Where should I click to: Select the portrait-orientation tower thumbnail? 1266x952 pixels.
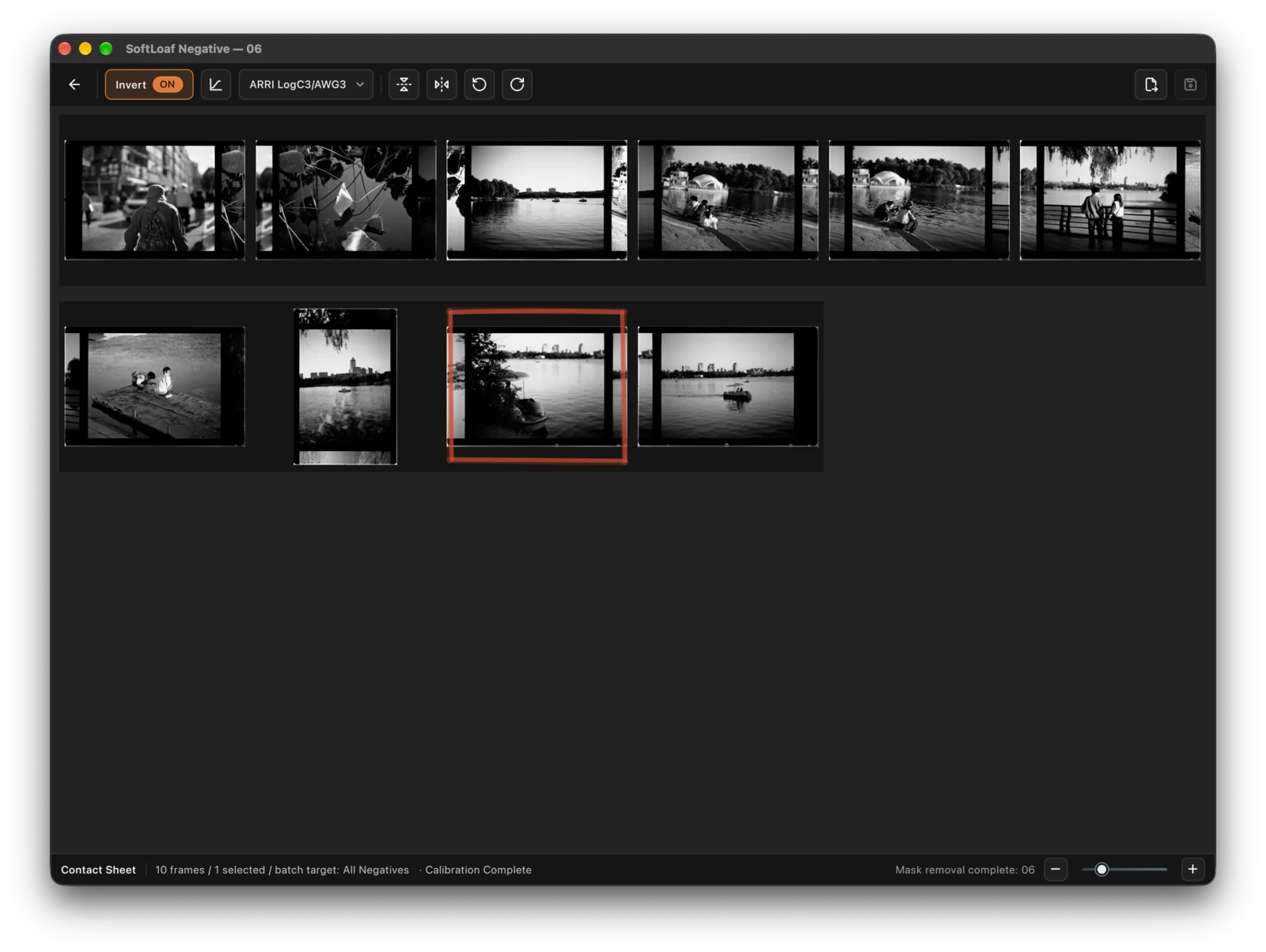(x=345, y=386)
